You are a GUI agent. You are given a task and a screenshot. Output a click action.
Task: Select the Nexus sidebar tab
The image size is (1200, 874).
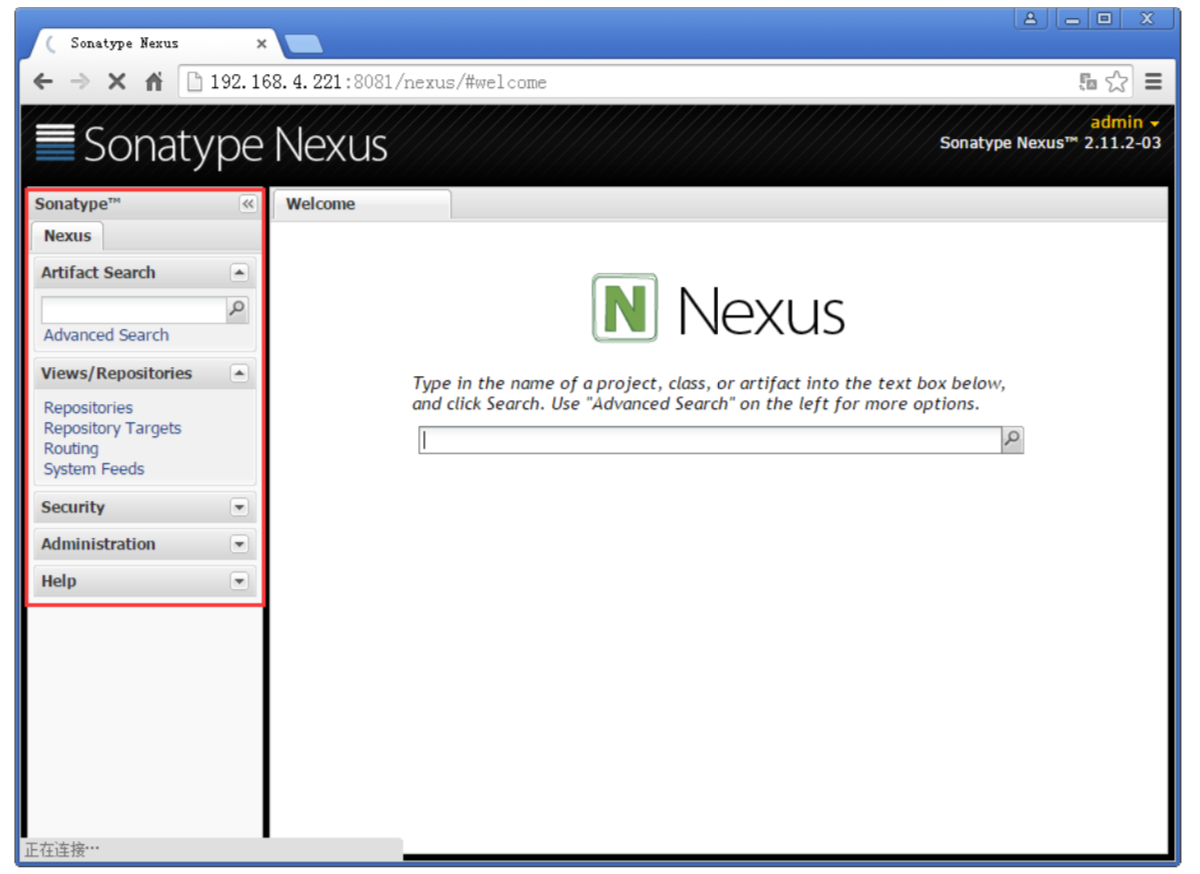[68, 236]
